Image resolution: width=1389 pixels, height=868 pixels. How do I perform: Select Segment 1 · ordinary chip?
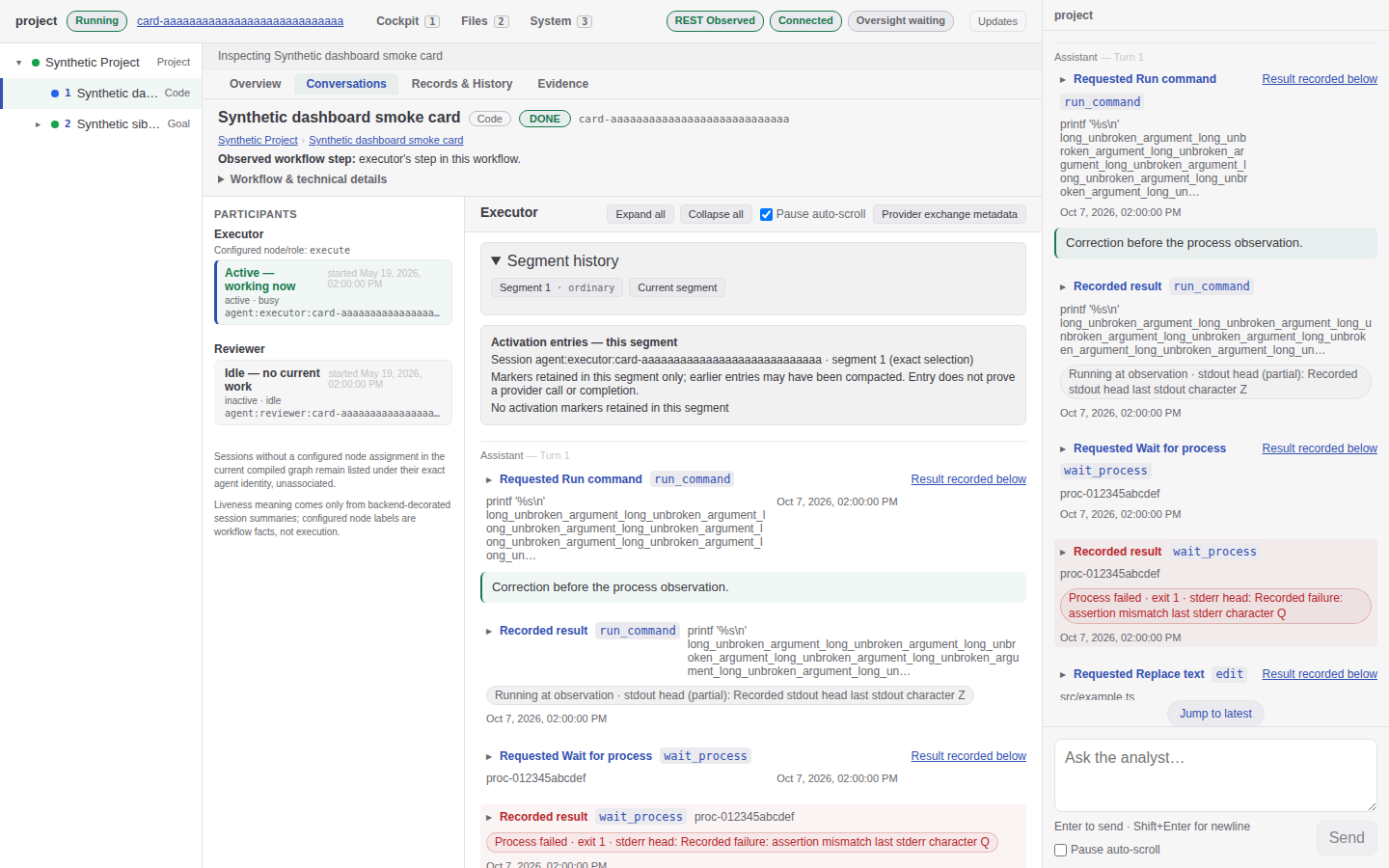tap(557, 287)
